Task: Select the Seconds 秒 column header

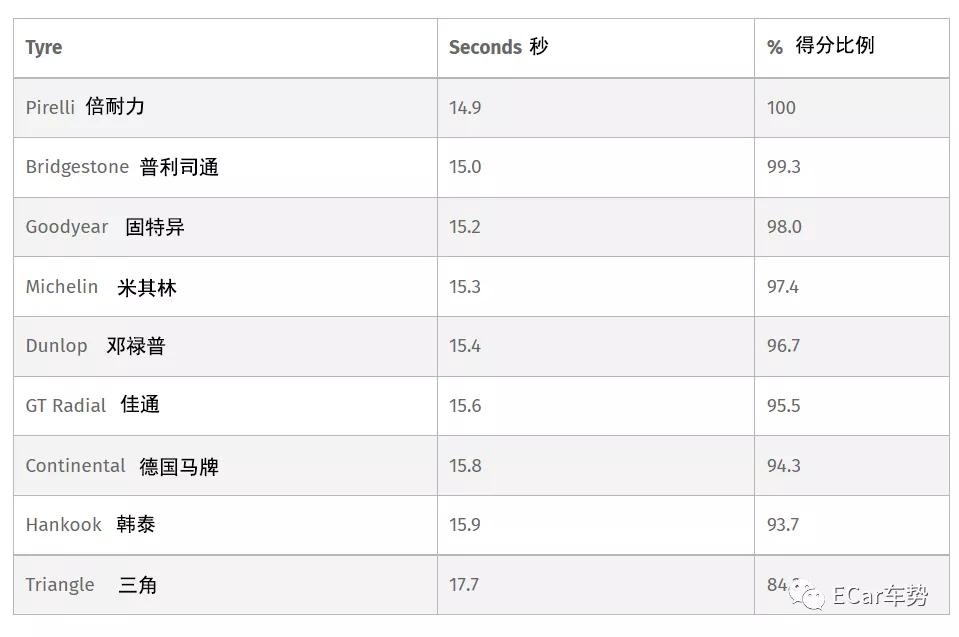Action: point(498,47)
